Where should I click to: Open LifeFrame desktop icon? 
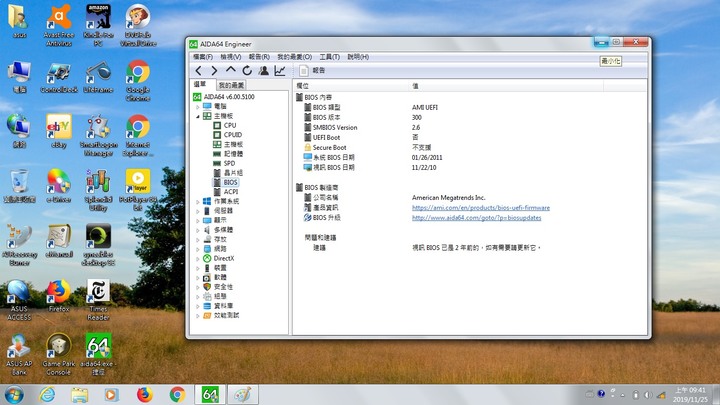coord(98,77)
